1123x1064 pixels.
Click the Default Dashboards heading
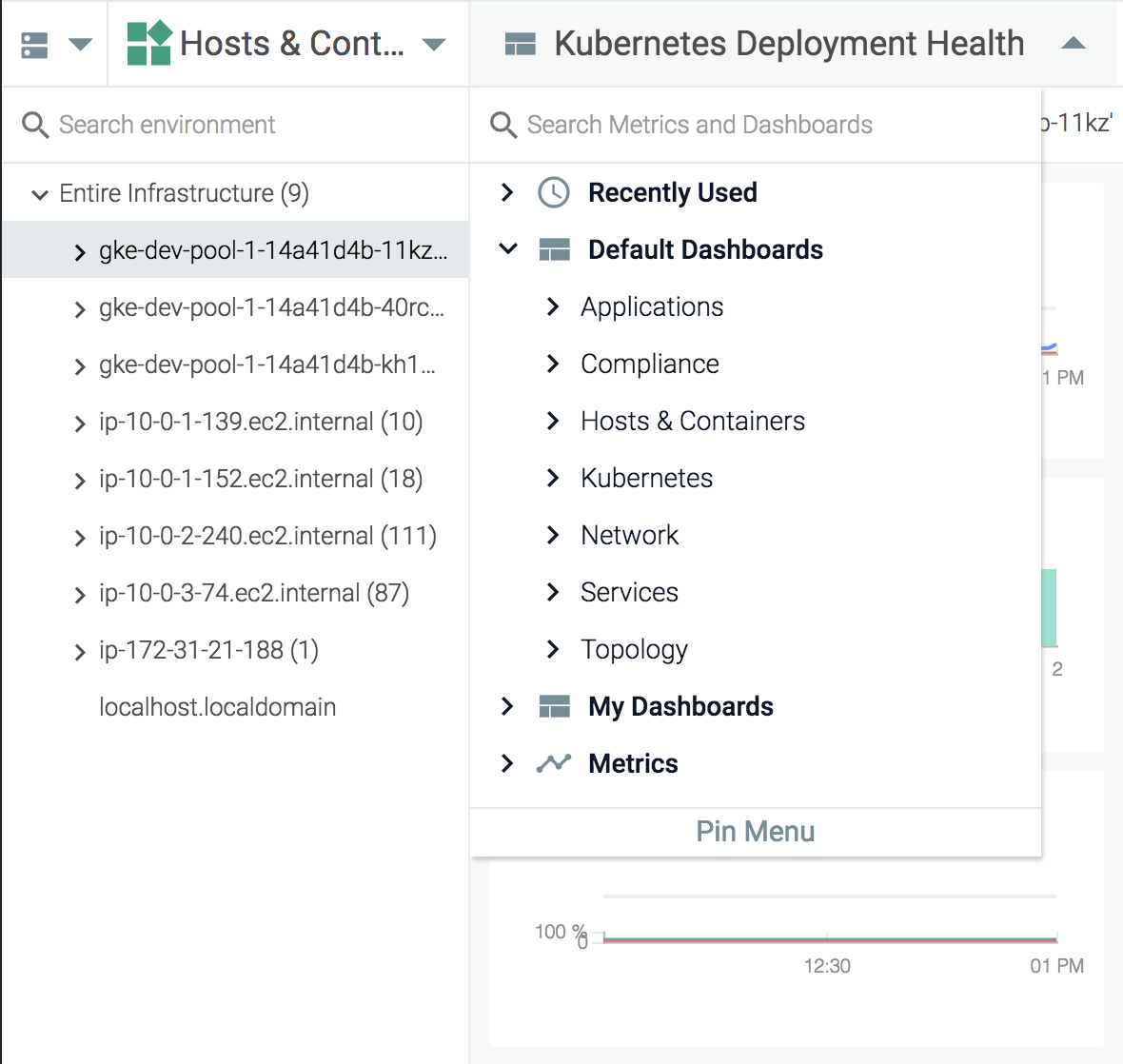pos(705,250)
